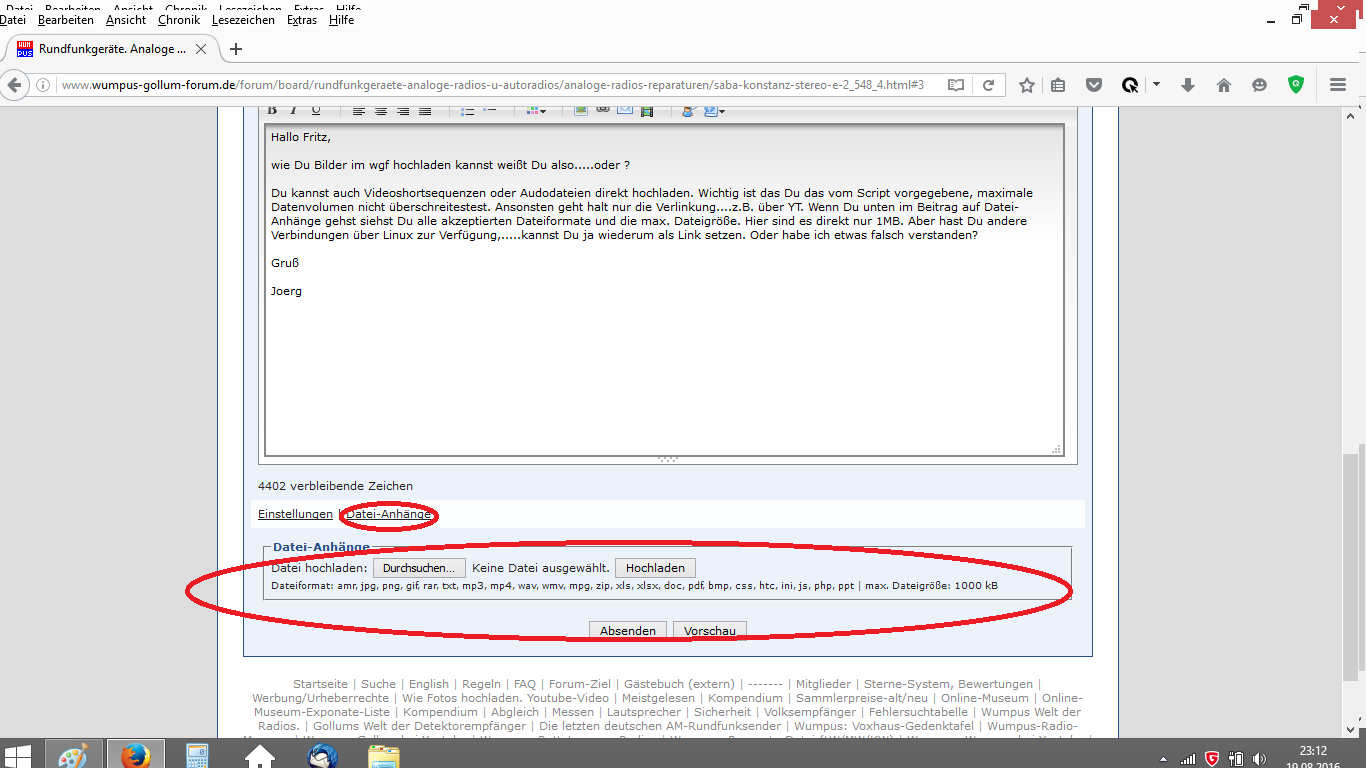
Task: Click the green shield extension icon
Action: 1296,85
